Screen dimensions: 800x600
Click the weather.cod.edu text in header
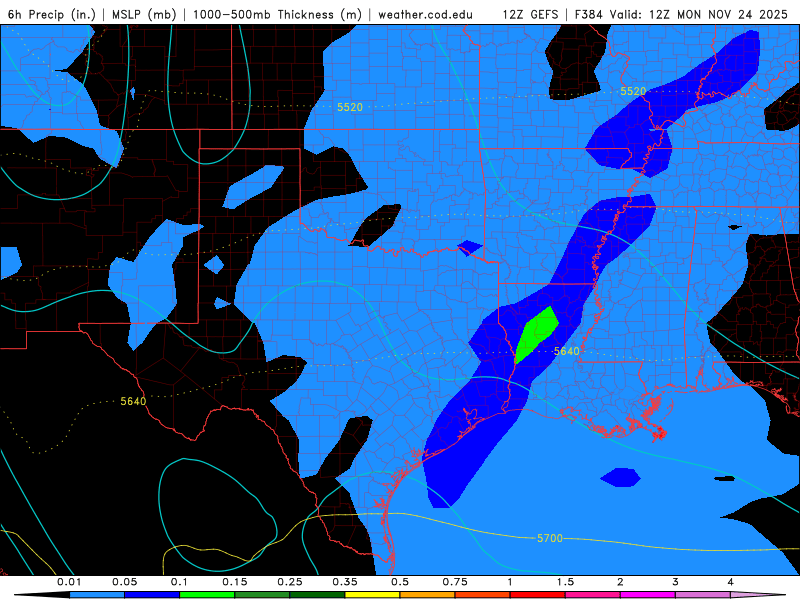[425, 14]
